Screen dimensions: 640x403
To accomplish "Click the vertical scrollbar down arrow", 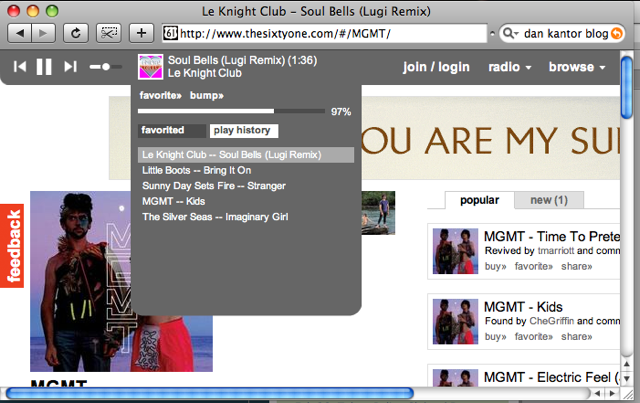I will pos(627,379).
